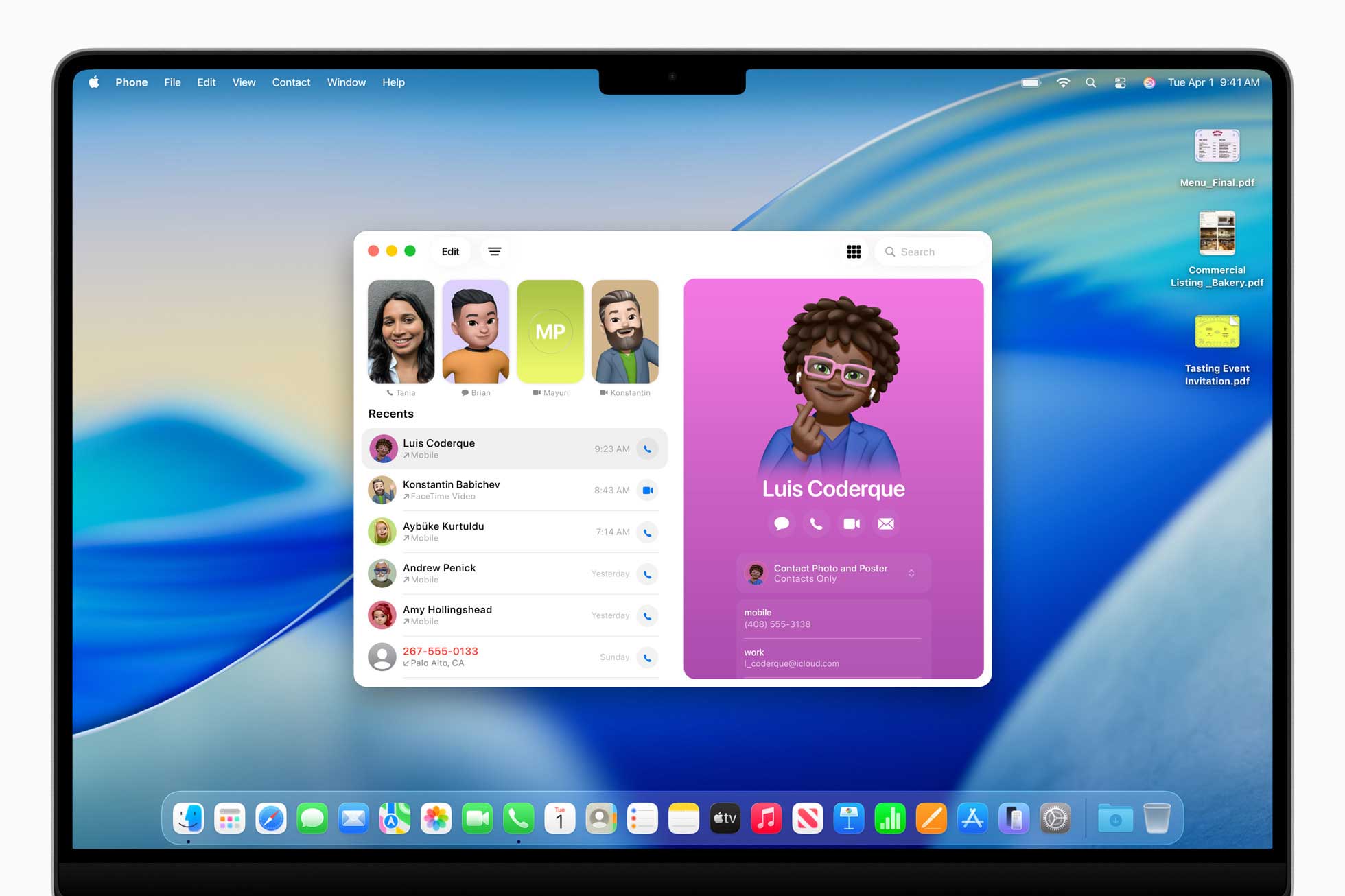1345x896 pixels.
Task: Open the filter icon next to Edit
Action: pos(495,251)
